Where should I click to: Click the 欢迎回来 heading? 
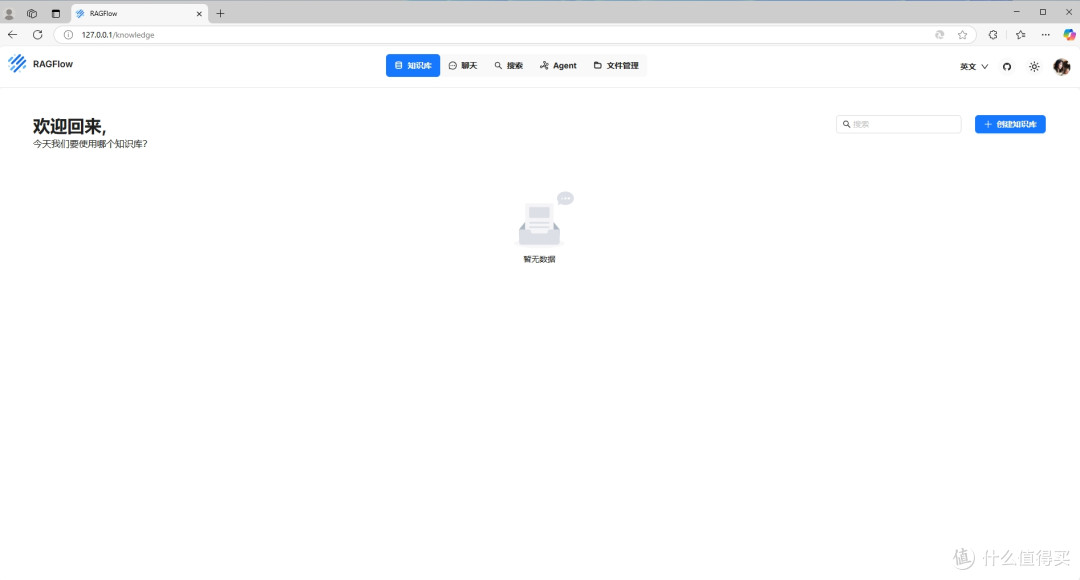pos(70,126)
